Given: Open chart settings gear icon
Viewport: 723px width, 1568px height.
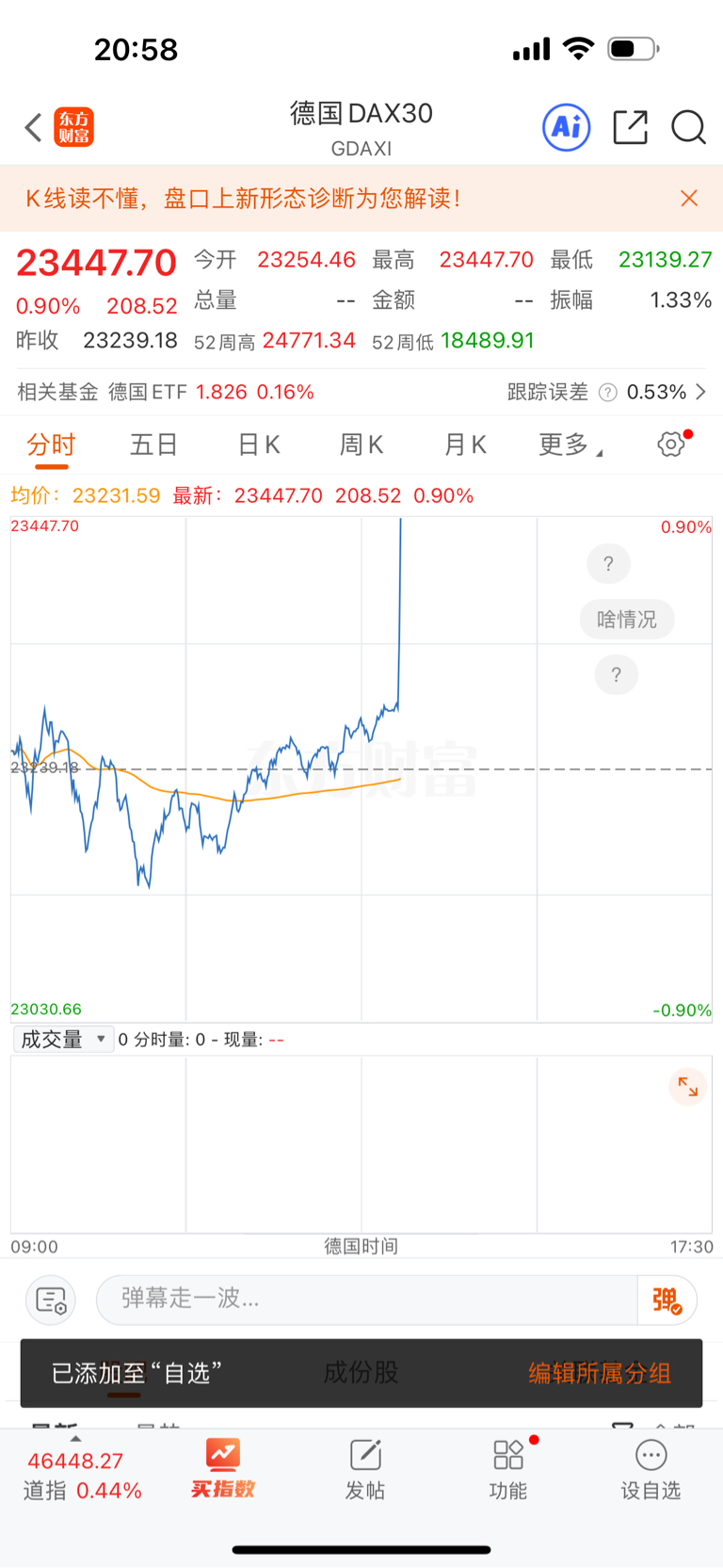Looking at the screenshot, I should pos(671,444).
